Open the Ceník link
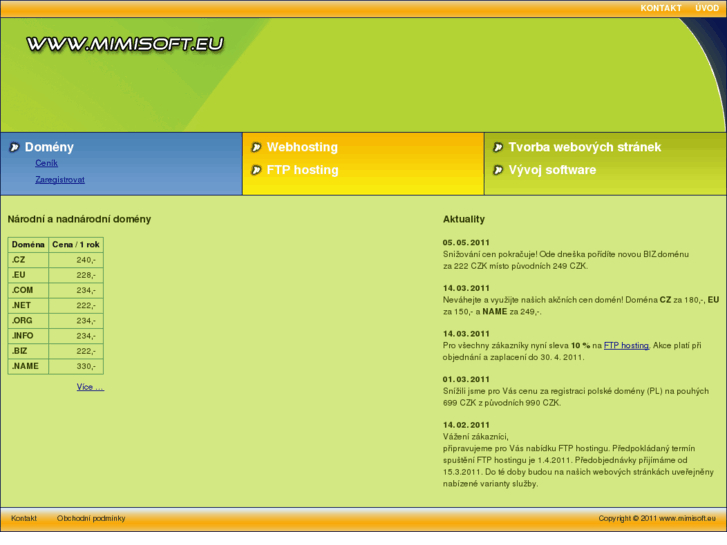Screen dimensions: 727x545 click(x=46, y=163)
